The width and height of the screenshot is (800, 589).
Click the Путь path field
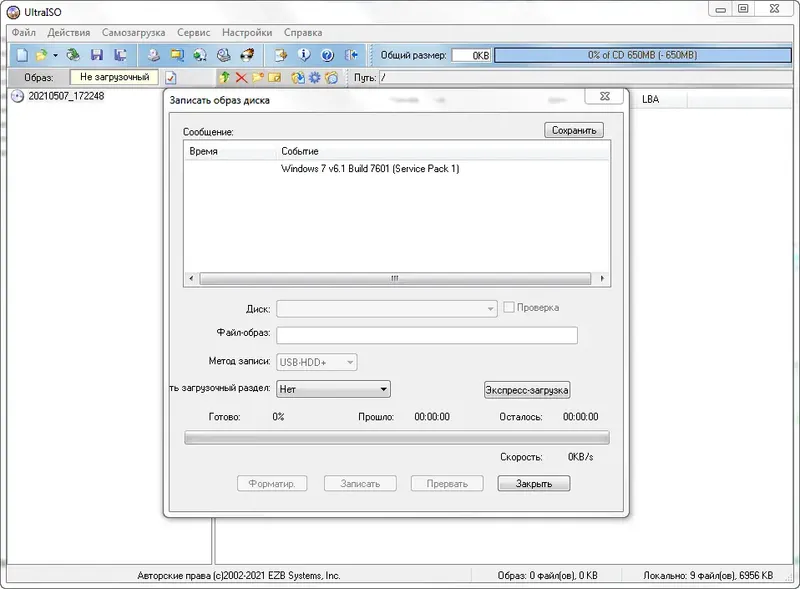pyautogui.click(x=587, y=78)
